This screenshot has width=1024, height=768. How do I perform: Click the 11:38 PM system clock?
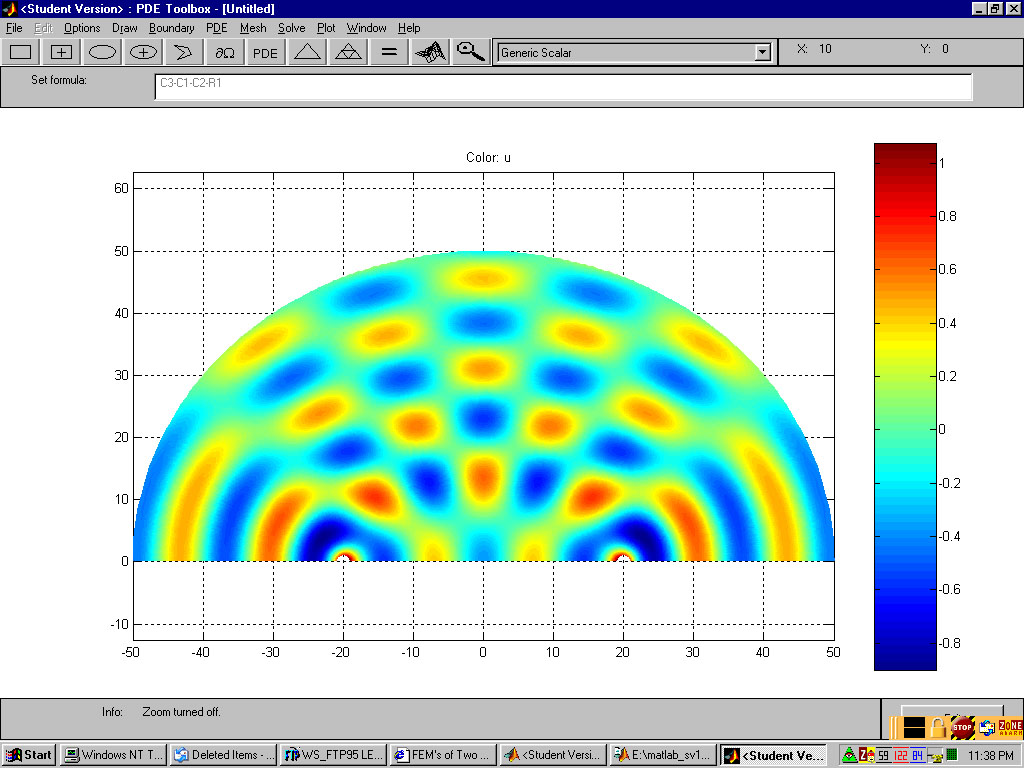click(990, 756)
